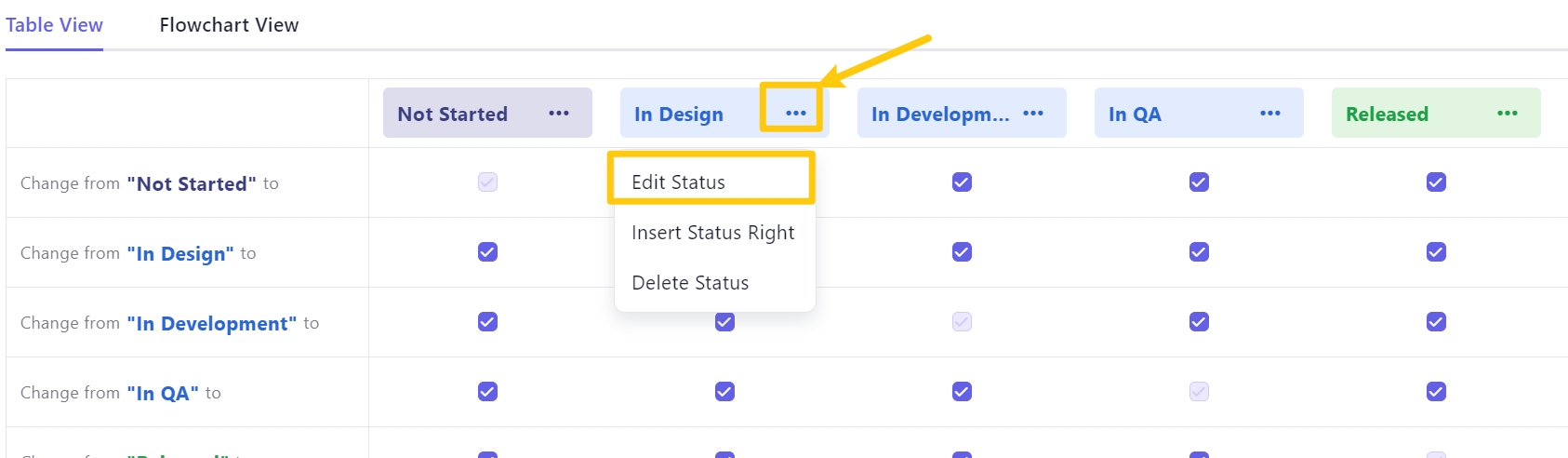This screenshot has height=458, width=1568.
Task: Open the Released status options ellipsis
Action: [1507, 114]
